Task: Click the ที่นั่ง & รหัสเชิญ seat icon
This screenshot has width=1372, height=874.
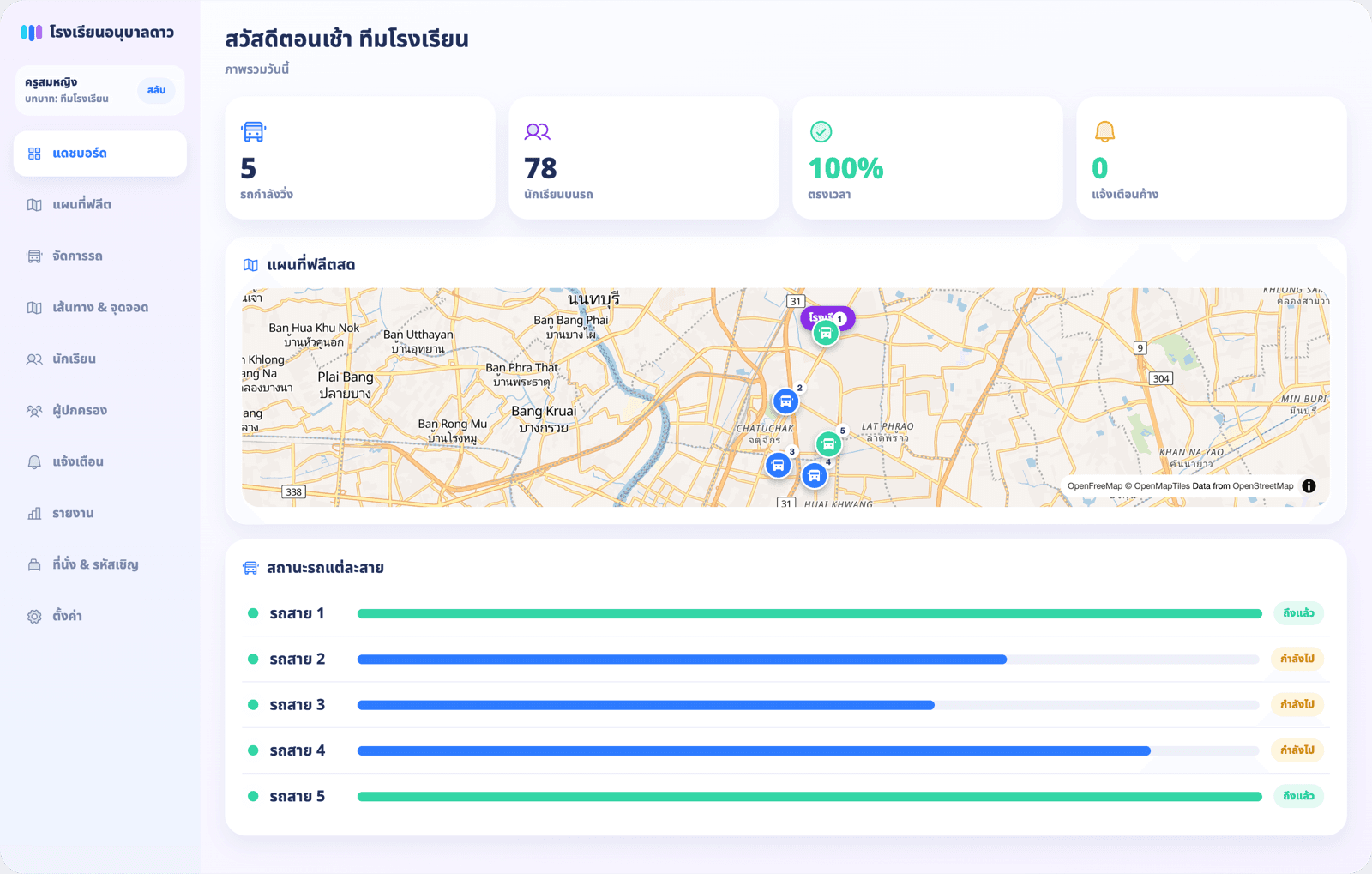Action: [34, 565]
